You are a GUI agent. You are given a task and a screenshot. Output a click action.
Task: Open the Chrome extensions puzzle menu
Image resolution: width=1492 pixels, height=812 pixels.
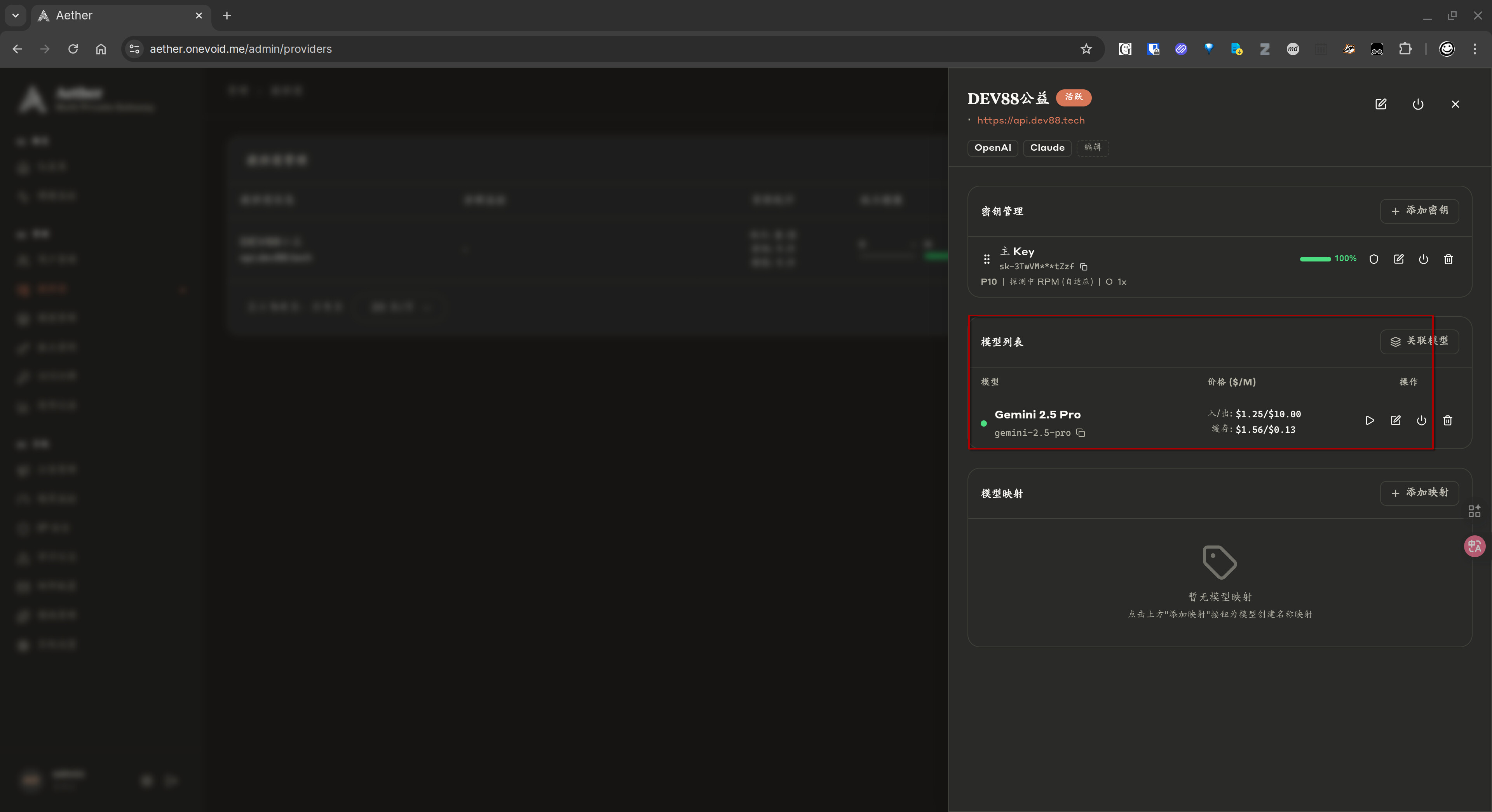(1405, 49)
